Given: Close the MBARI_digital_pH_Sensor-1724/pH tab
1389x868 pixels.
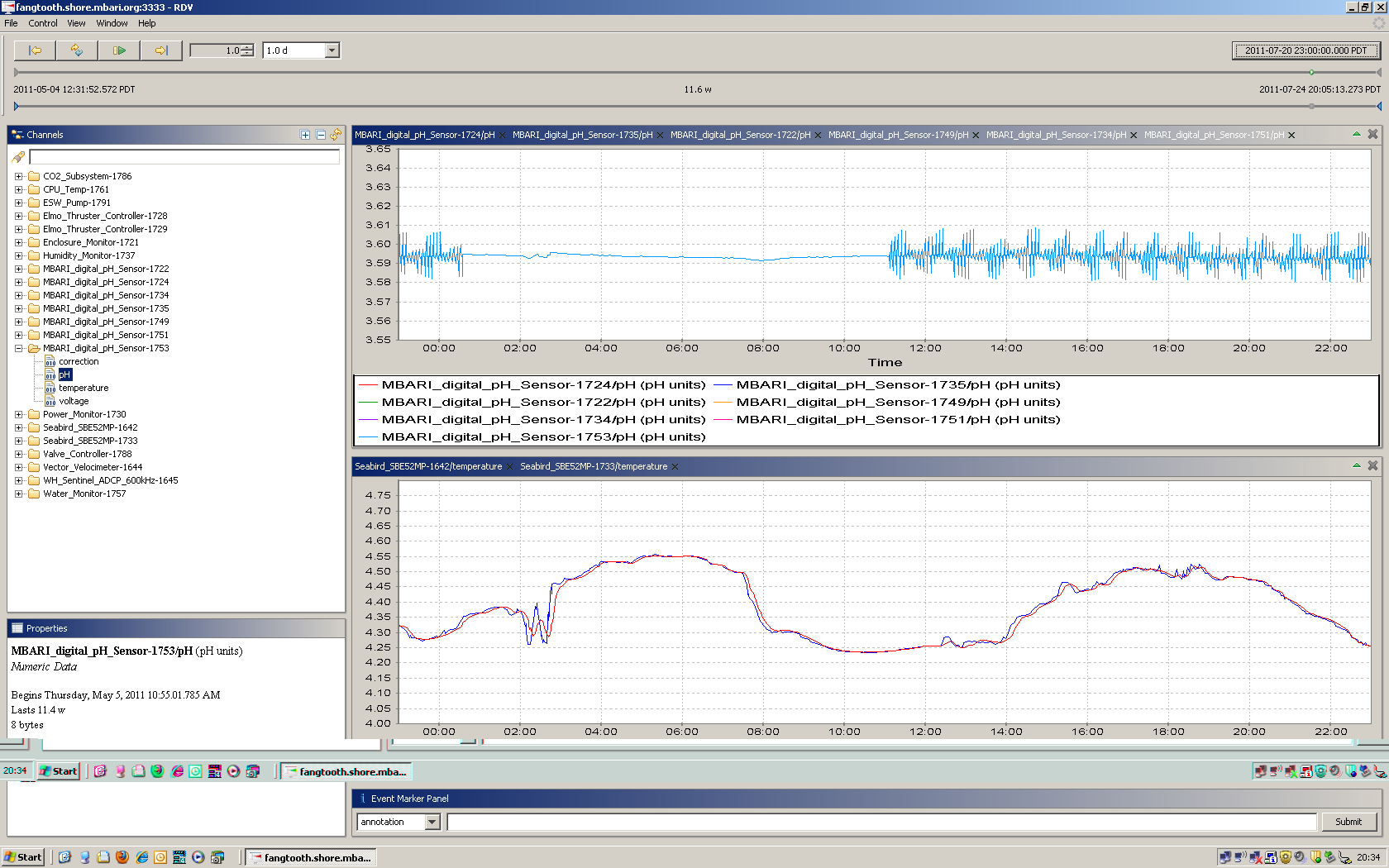Looking at the screenshot, I should tap(502, 136).
